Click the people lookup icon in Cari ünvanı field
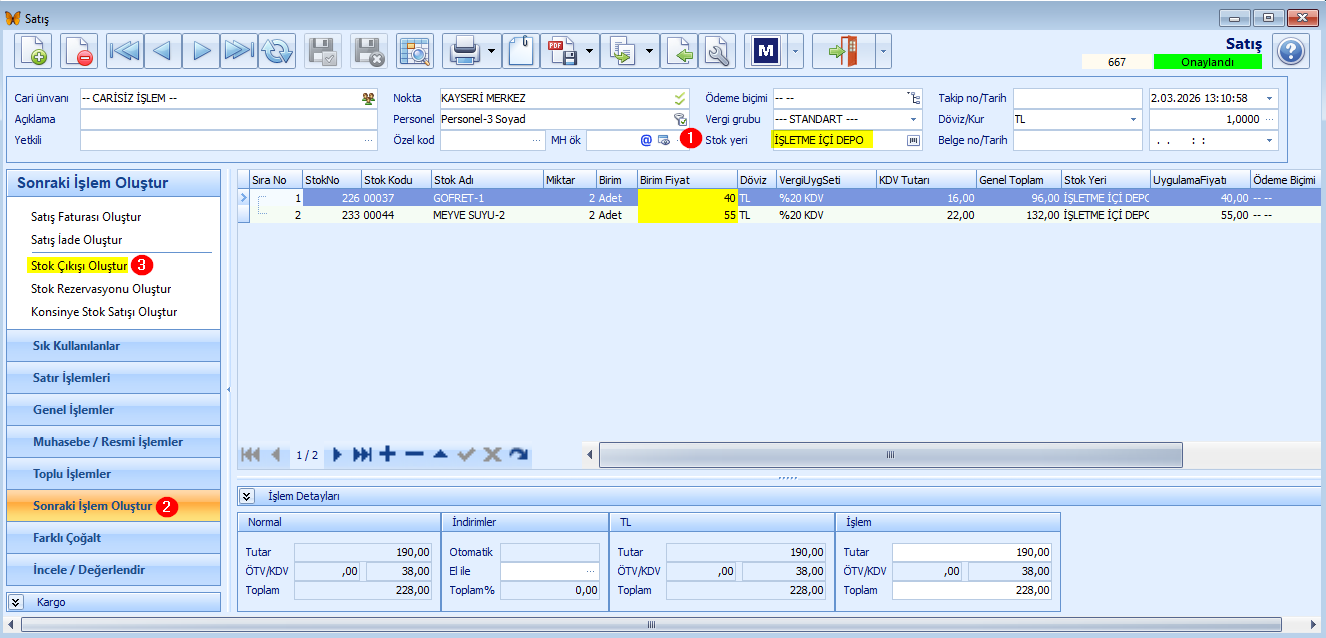This screenshot has height=638, width=1326. 369,98
